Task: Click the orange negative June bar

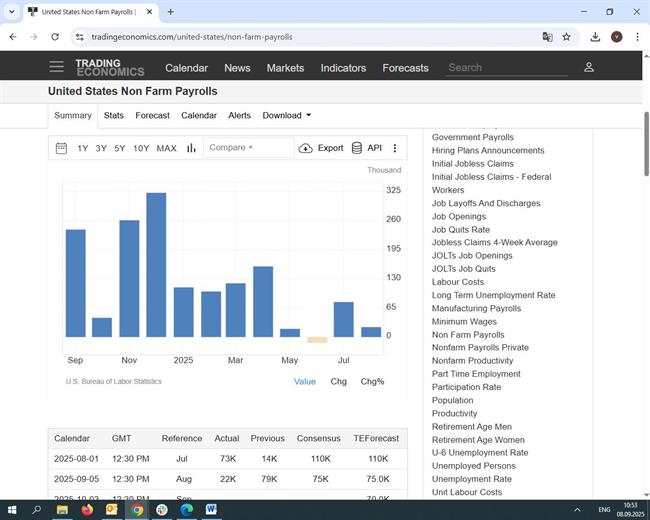Action: (317, 340)
